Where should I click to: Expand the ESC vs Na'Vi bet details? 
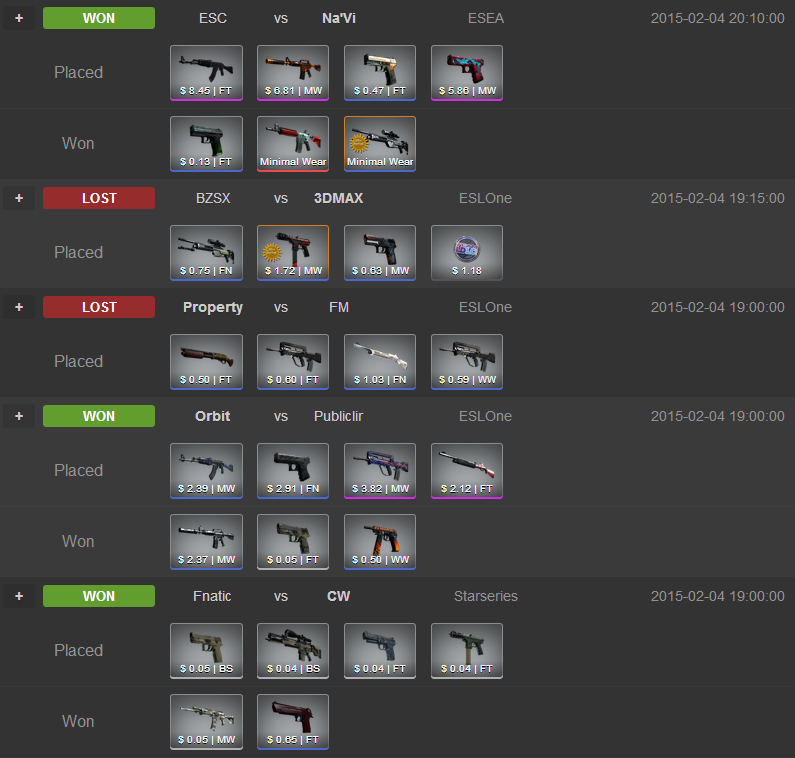pos(19,18)
